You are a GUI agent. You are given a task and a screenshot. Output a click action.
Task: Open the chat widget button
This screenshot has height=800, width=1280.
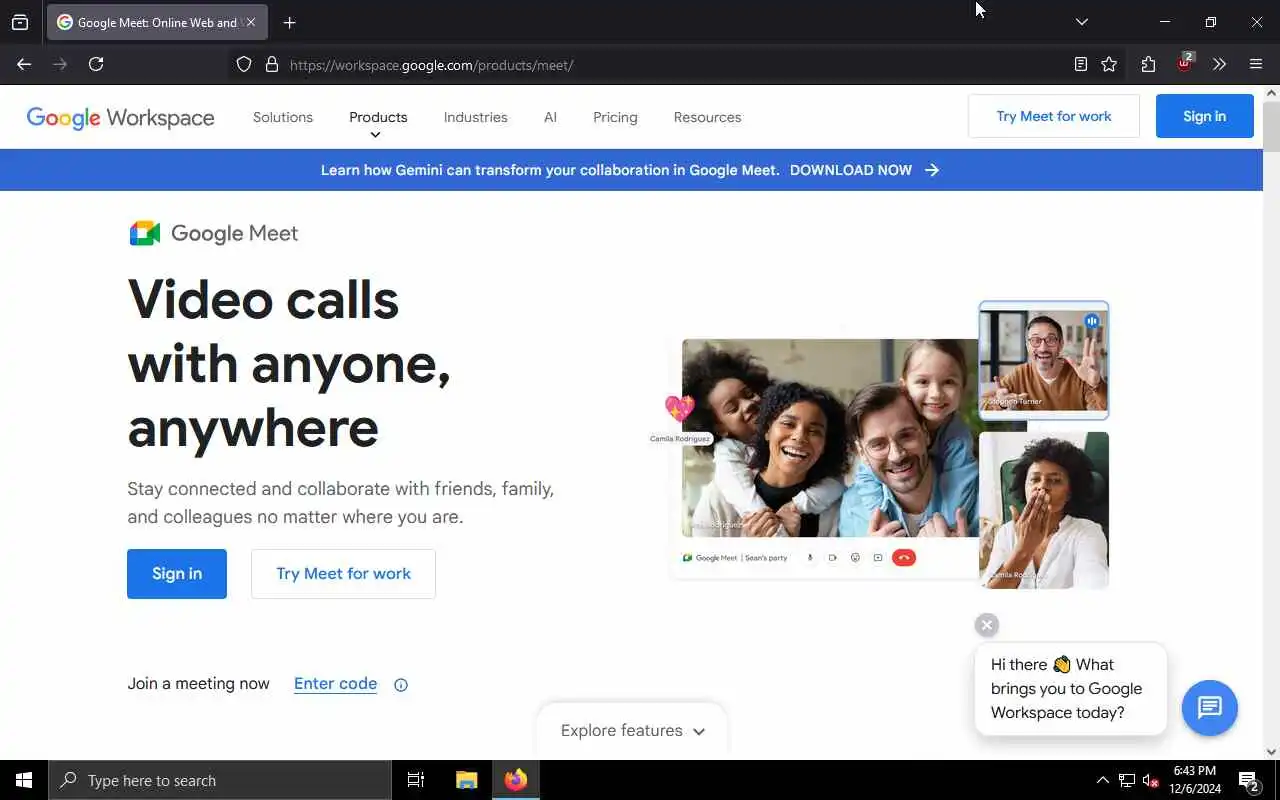(1210, 708)
